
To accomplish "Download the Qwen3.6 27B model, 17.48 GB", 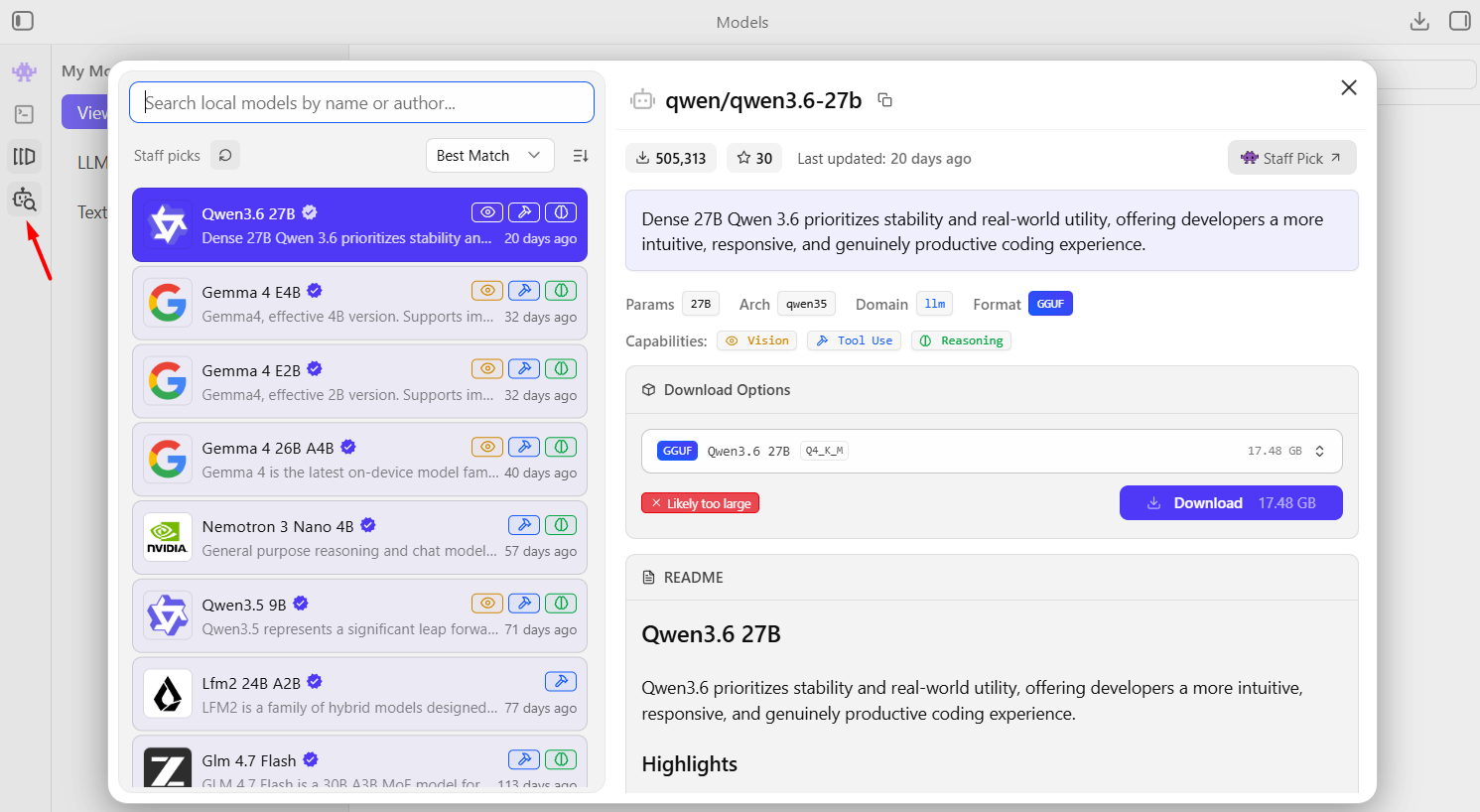I will tap(1231, 503).
